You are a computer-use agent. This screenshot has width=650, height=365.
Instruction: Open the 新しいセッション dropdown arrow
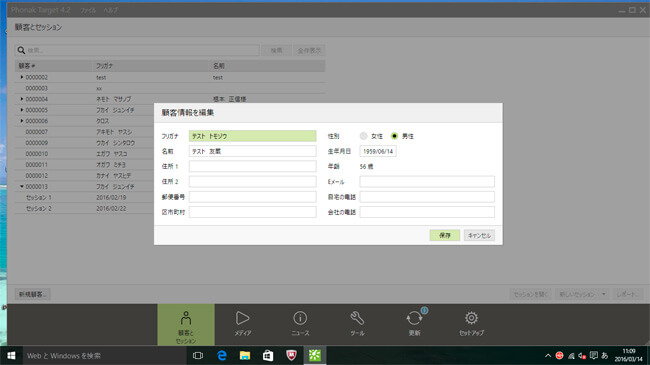click(x=604, y=294)
